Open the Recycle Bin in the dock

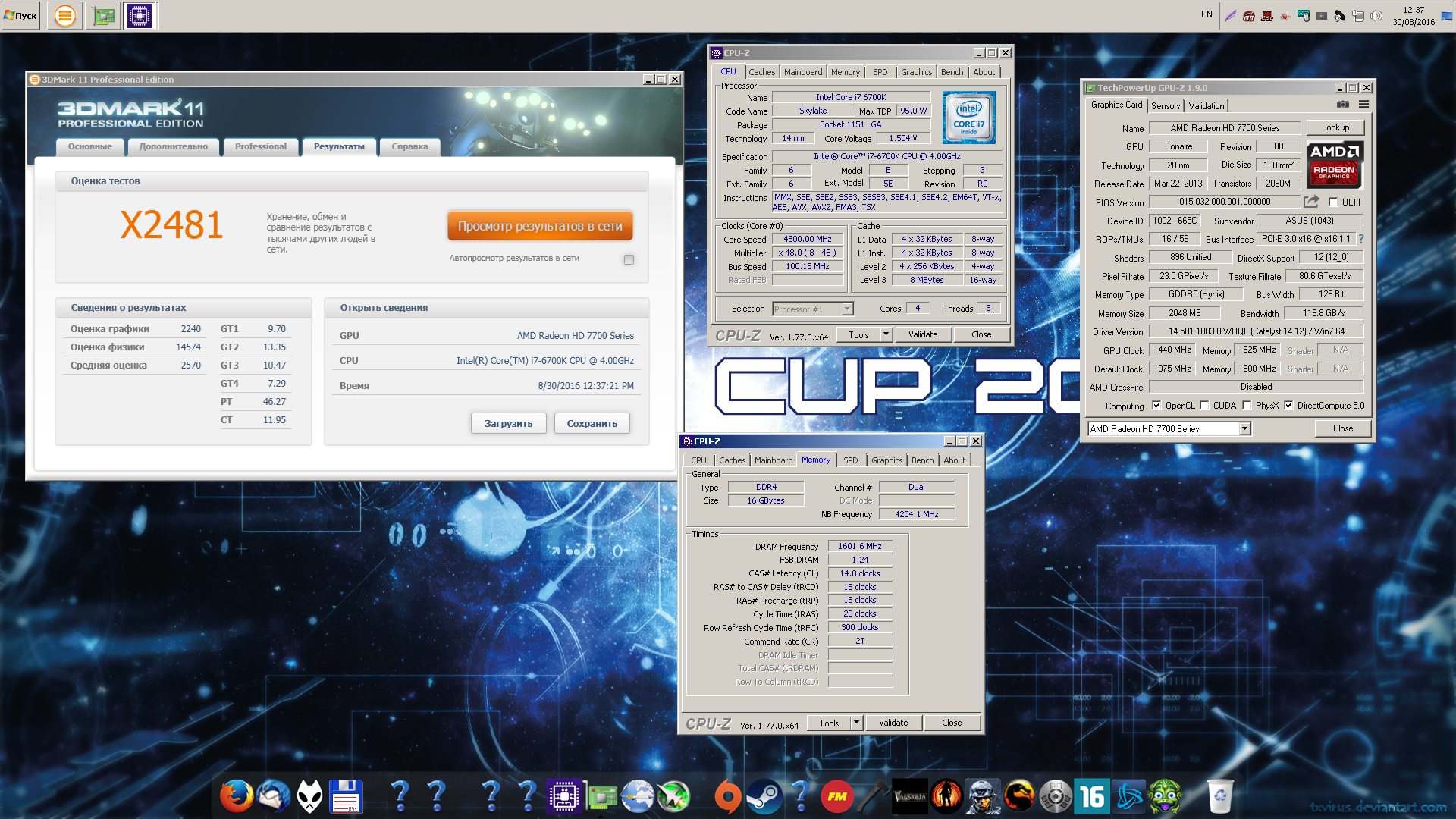click(x=1219, y=796)
